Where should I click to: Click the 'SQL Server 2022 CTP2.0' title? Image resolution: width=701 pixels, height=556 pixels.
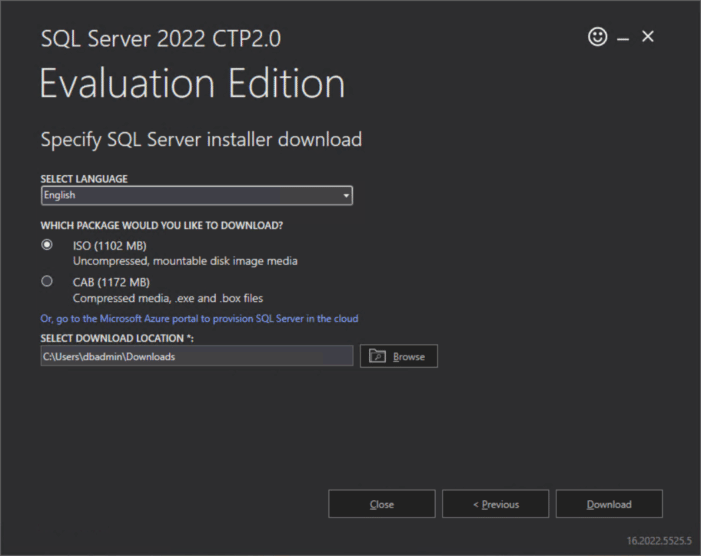tap(161, 38)
